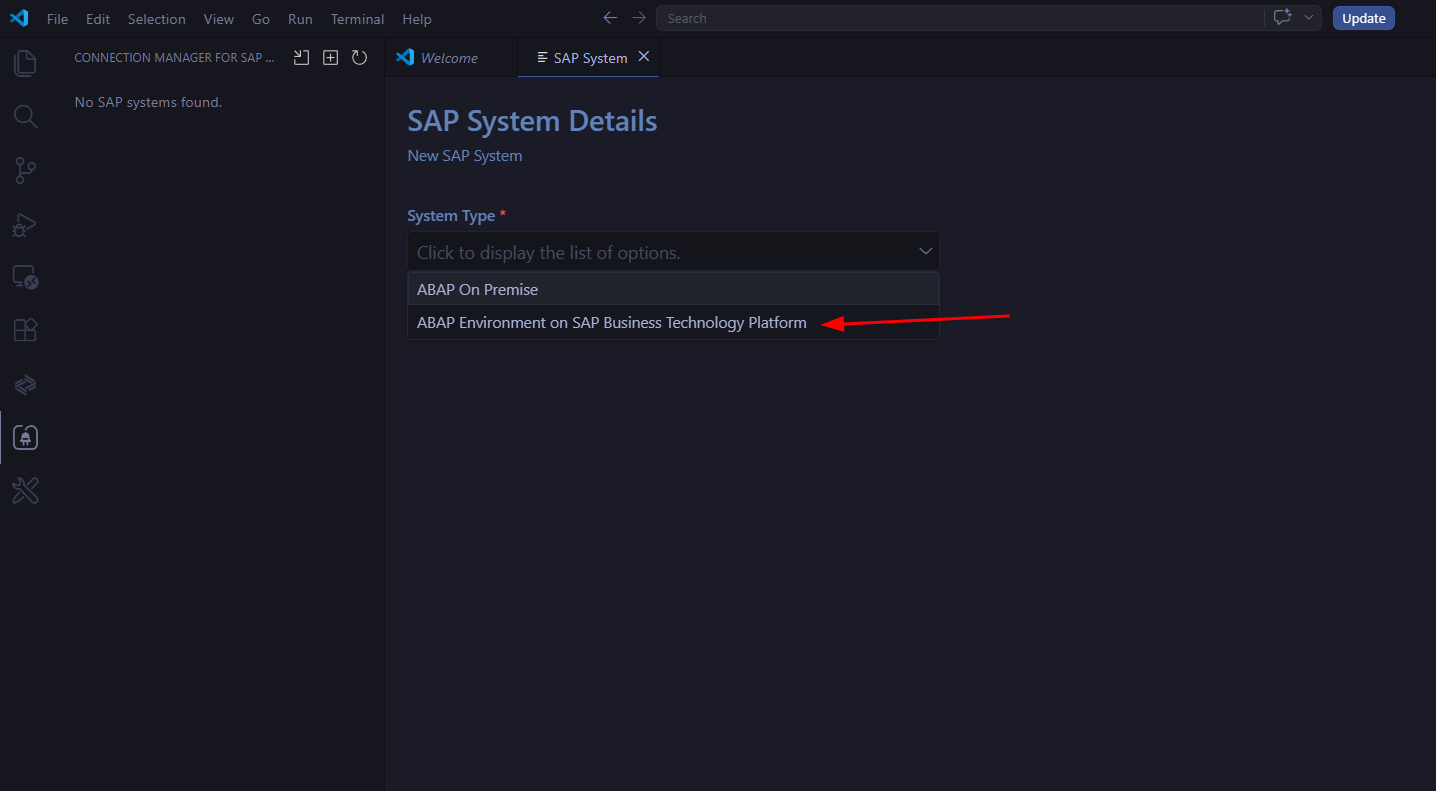Refresh the SAP systems list
The height and width of the screenshot is (791, 1436).
click(x=360, y=58)
